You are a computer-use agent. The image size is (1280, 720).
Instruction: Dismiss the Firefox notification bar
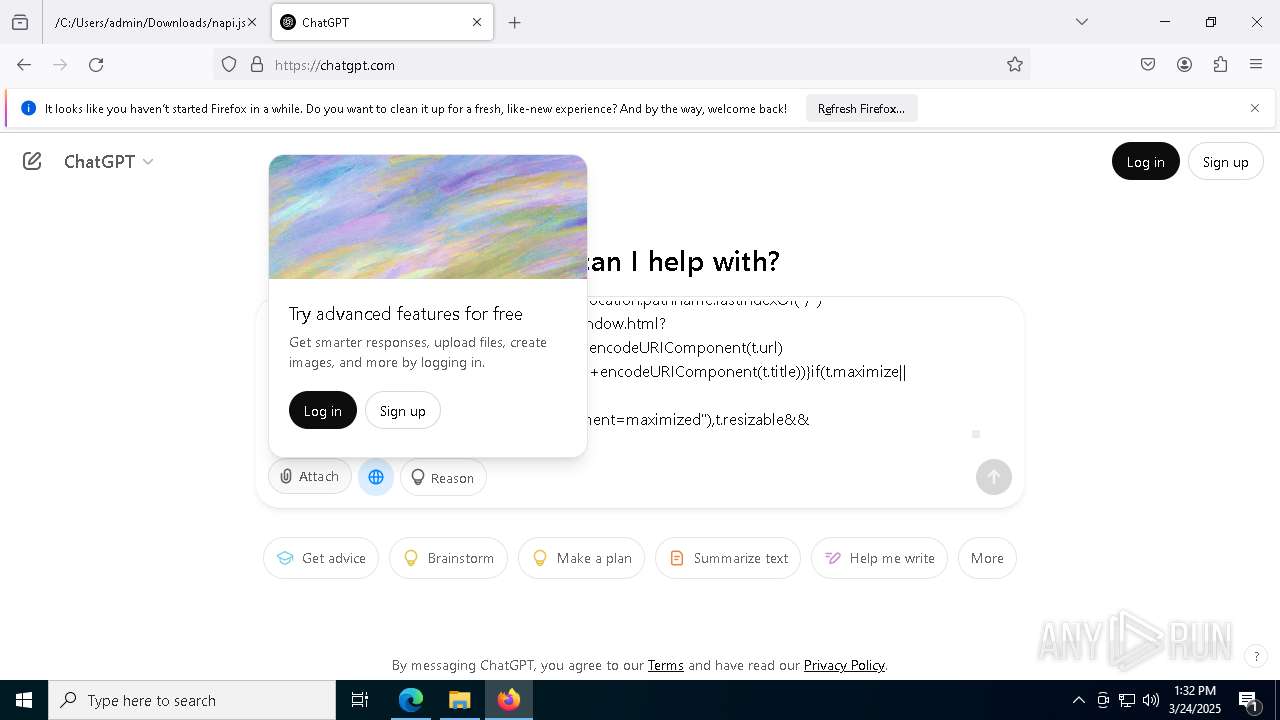[1255, 108]
